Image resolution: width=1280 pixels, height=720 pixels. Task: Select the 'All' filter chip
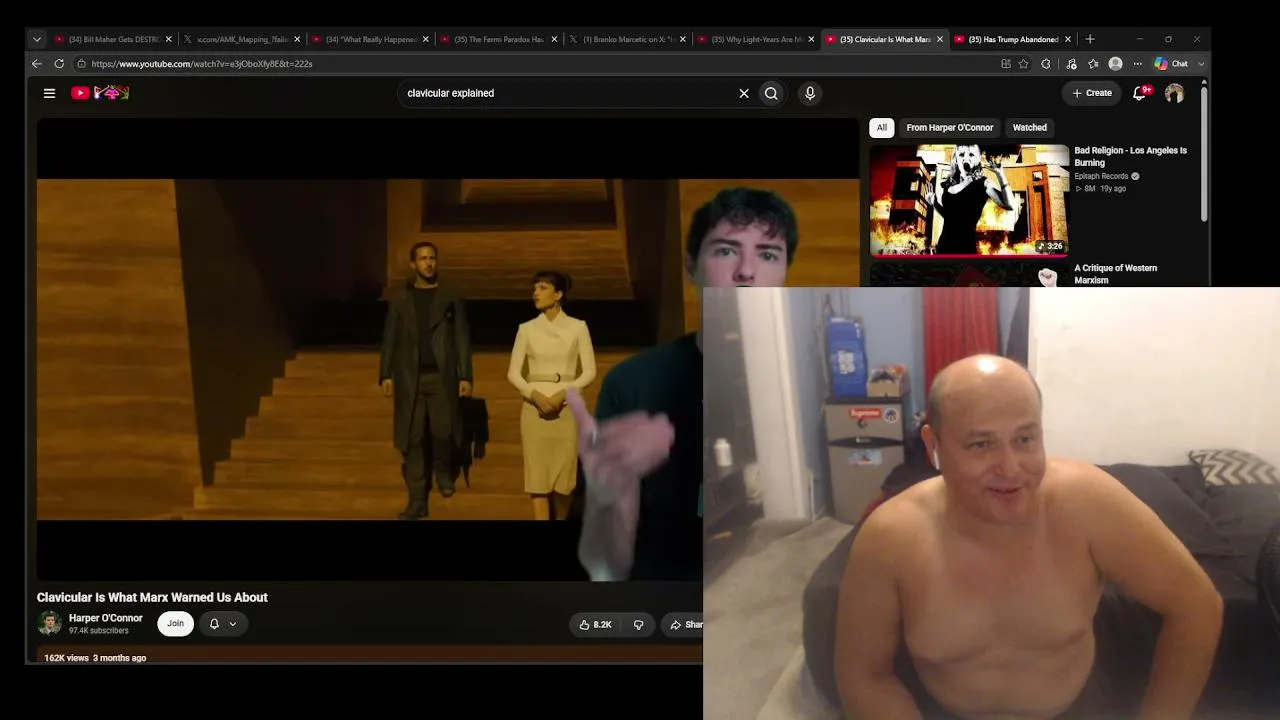(x=881, y=127)
